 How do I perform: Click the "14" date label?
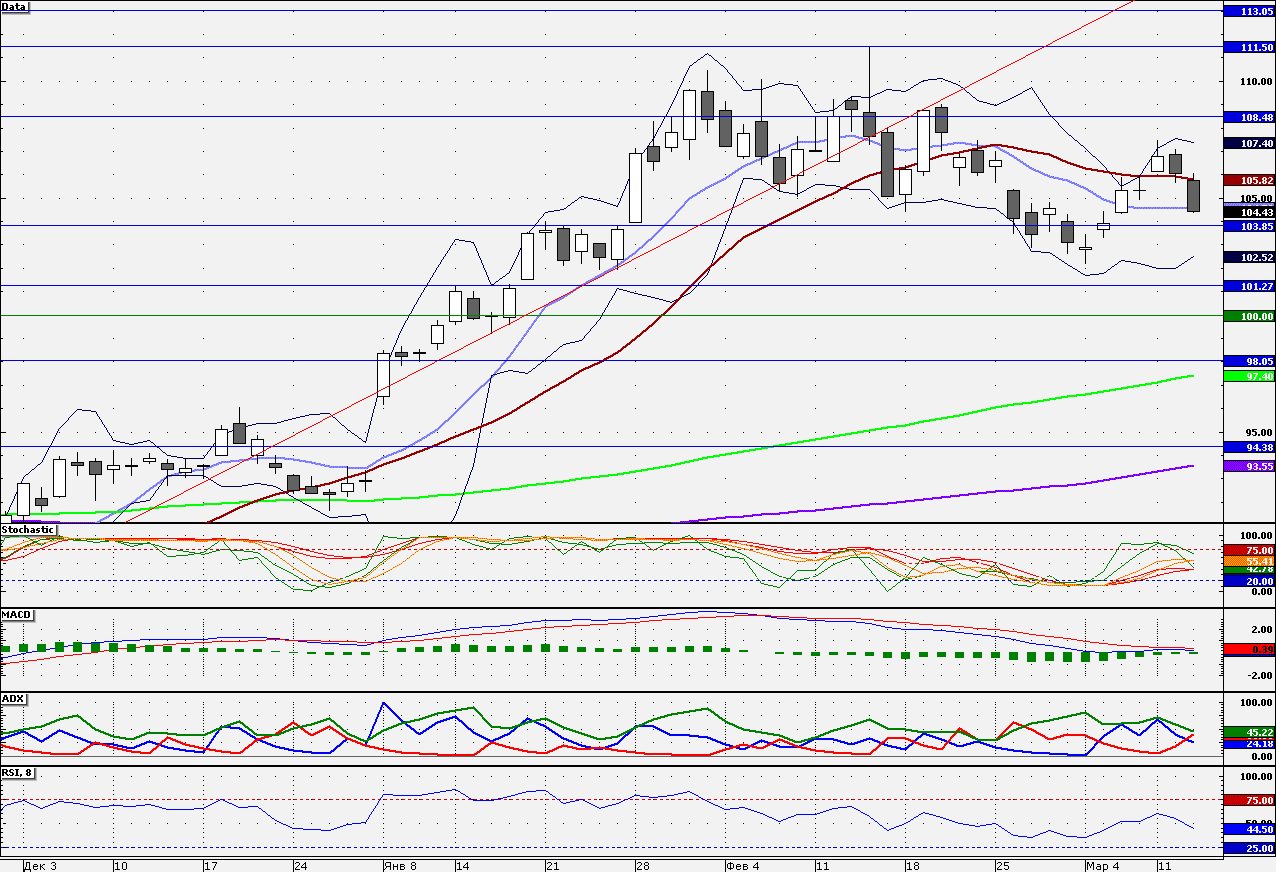[463, 864]
